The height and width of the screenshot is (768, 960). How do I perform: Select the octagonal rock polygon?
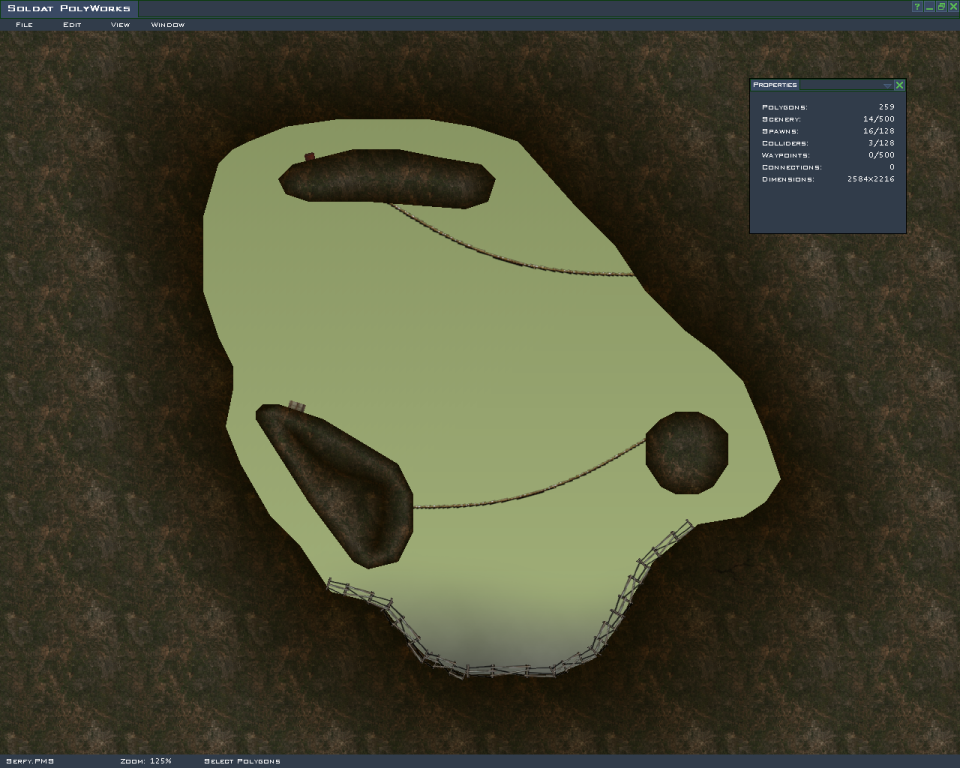[687, 451]
